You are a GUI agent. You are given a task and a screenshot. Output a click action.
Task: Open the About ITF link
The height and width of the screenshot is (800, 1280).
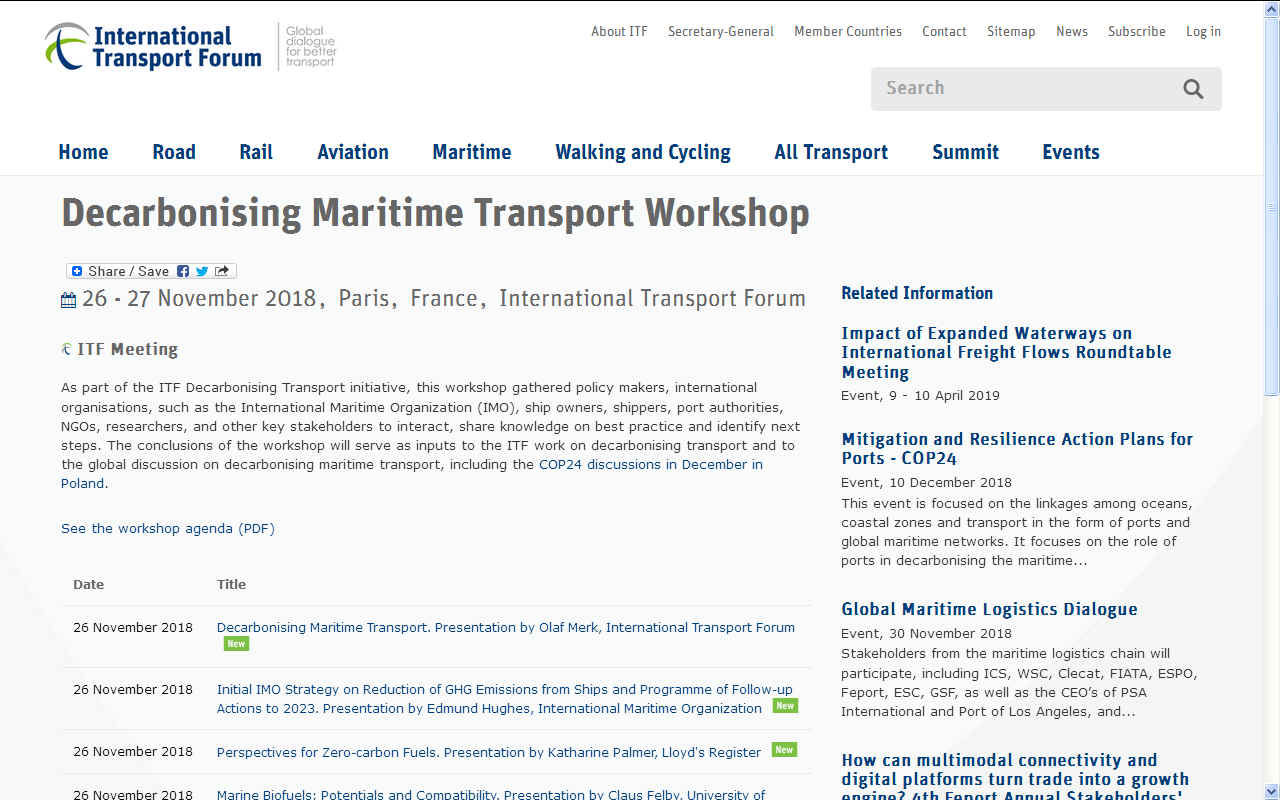619,31
